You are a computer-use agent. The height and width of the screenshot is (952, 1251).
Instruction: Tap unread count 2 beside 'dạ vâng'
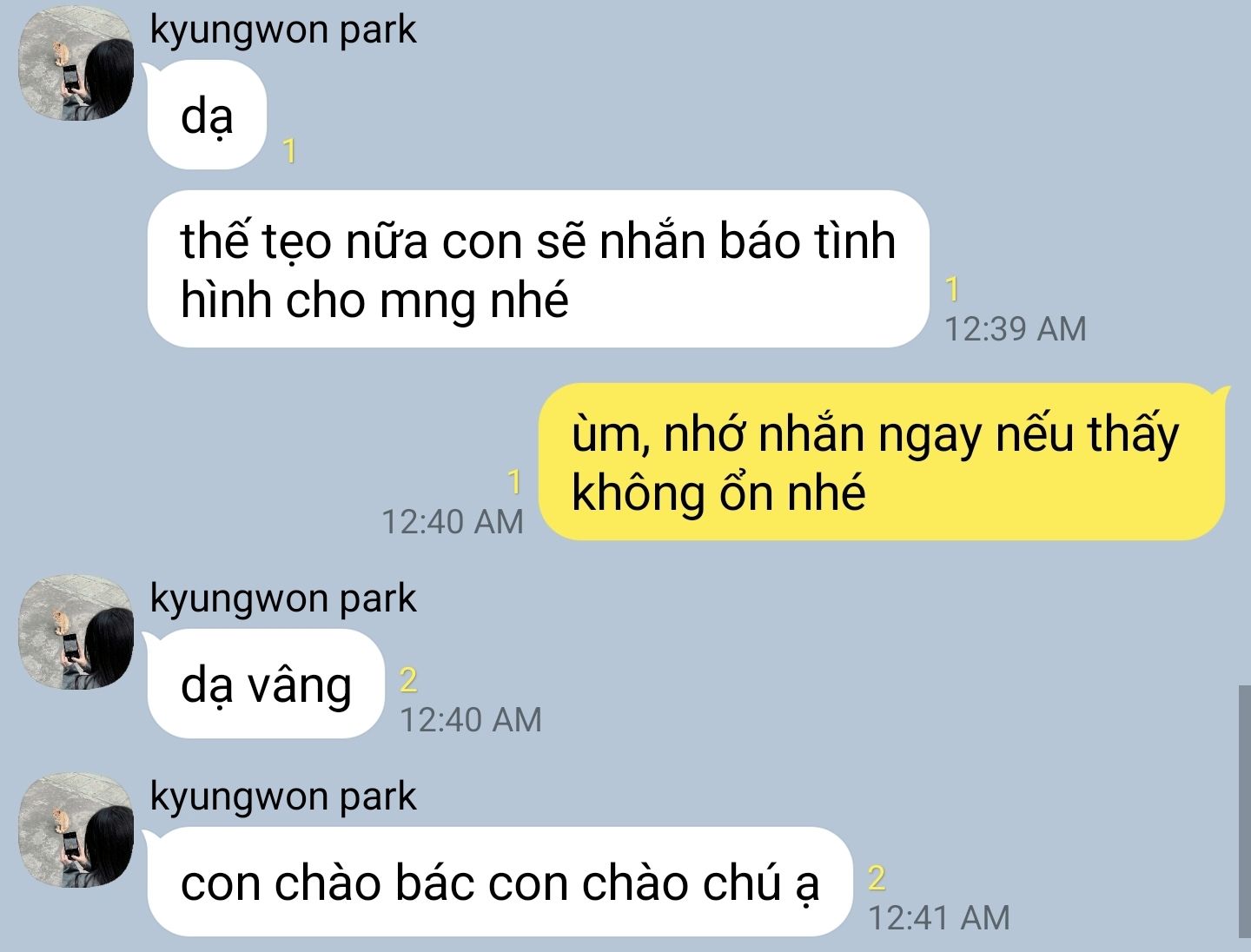click(408, 679)
